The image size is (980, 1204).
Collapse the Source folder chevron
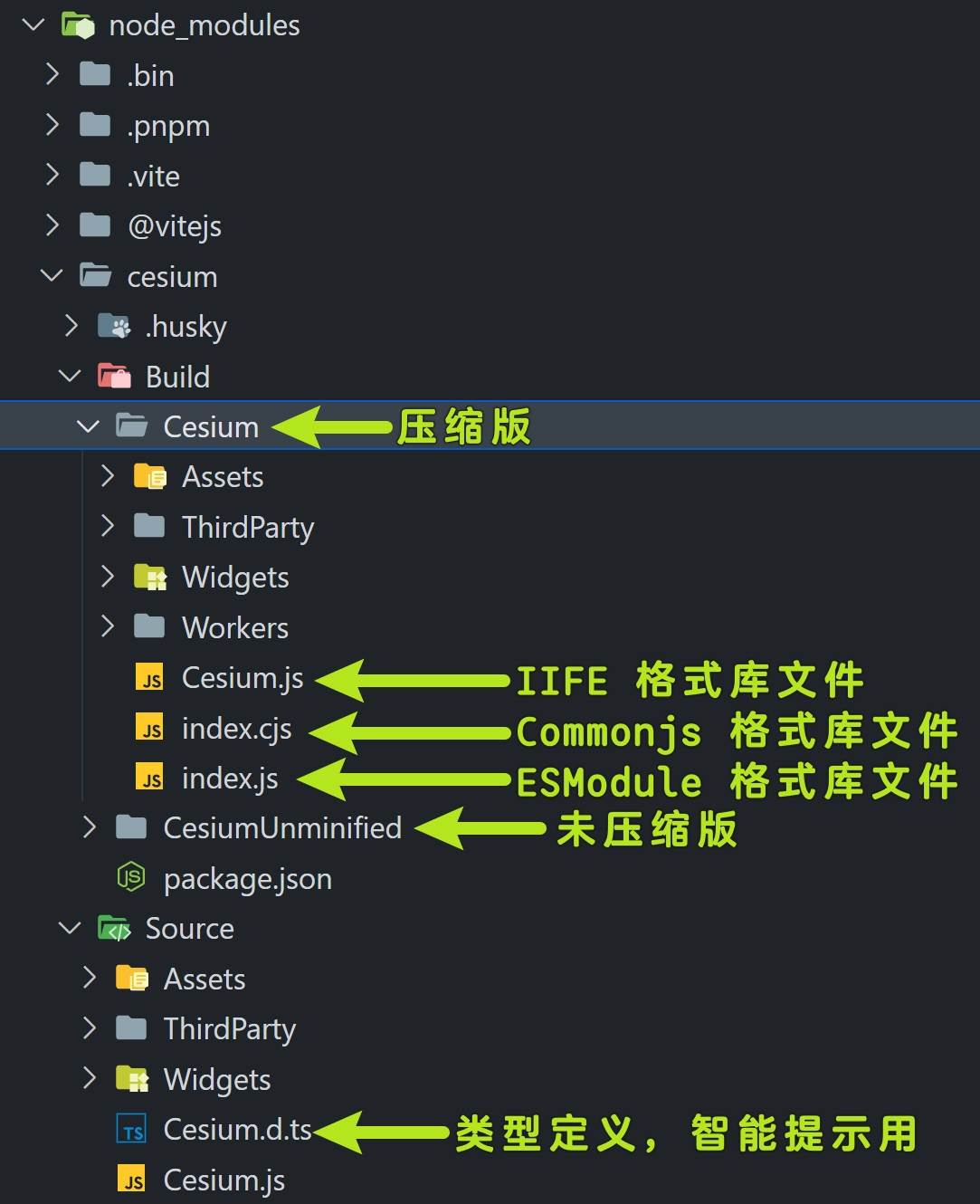[x=70, y=928]
